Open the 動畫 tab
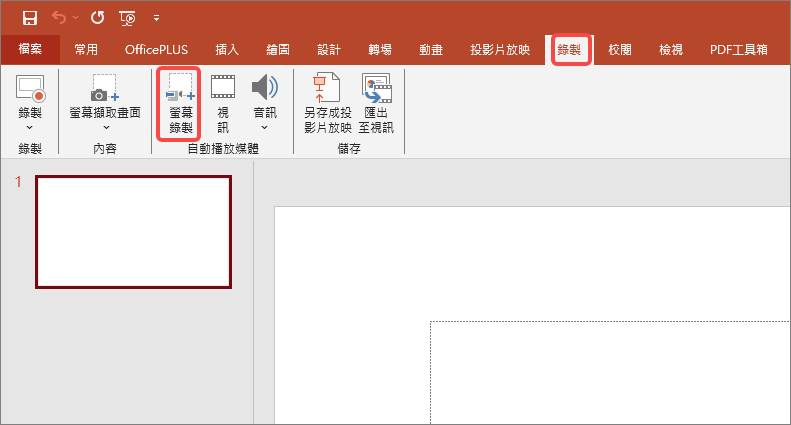Screen dimensions: 791x425 431,49
